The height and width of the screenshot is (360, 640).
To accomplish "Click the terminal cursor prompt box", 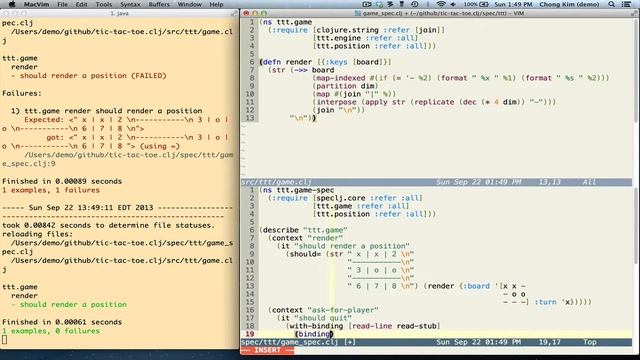I will [x=4, y=340].
